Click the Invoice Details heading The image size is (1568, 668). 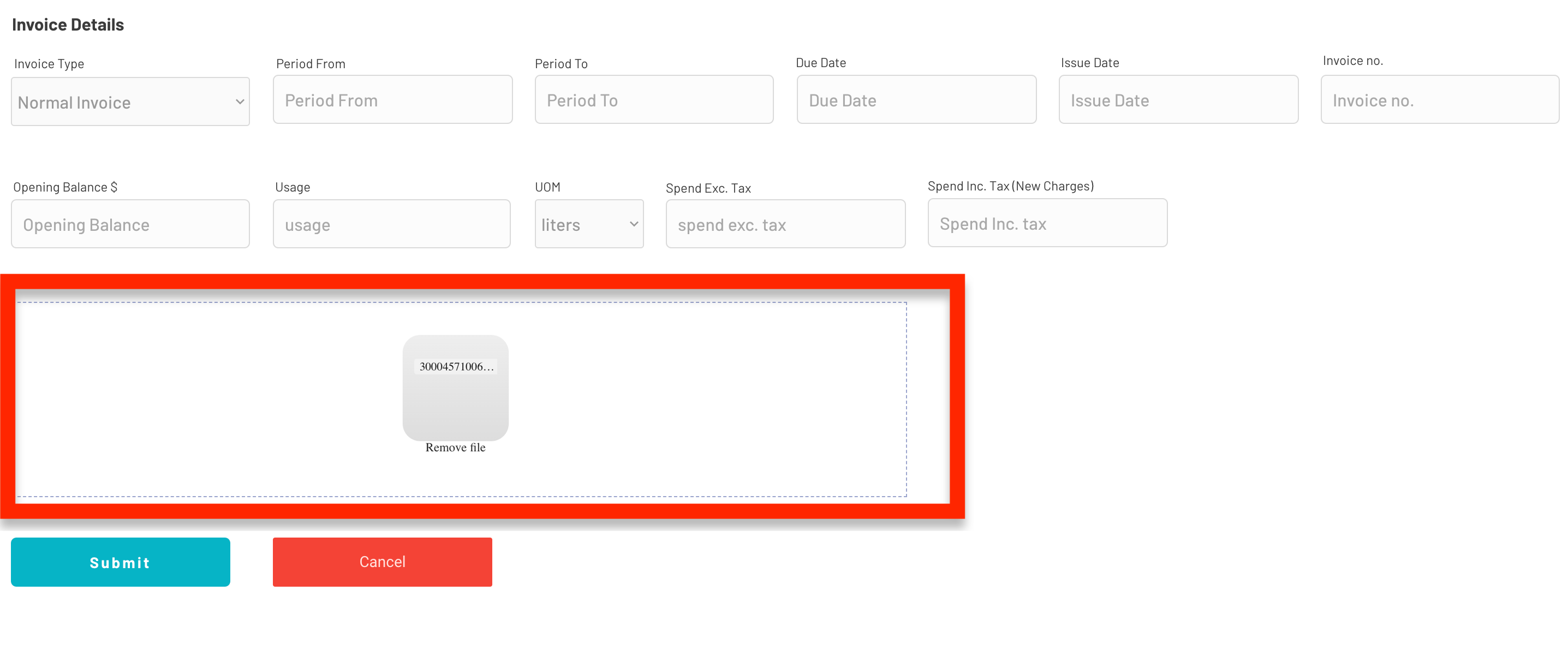[x=68, y=25]
